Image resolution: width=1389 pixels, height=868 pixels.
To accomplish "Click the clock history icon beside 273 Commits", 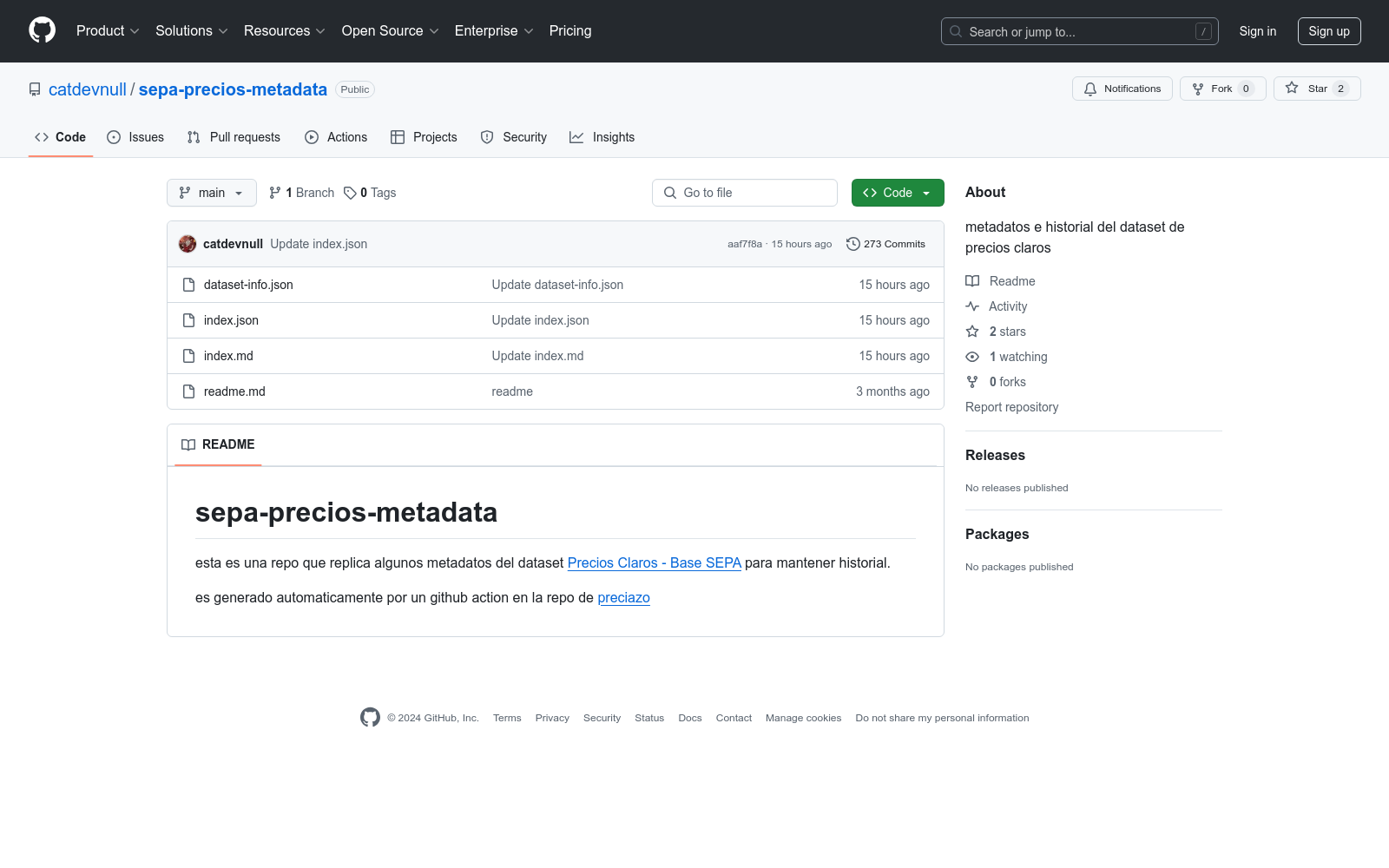I will (x=853, y=244).
